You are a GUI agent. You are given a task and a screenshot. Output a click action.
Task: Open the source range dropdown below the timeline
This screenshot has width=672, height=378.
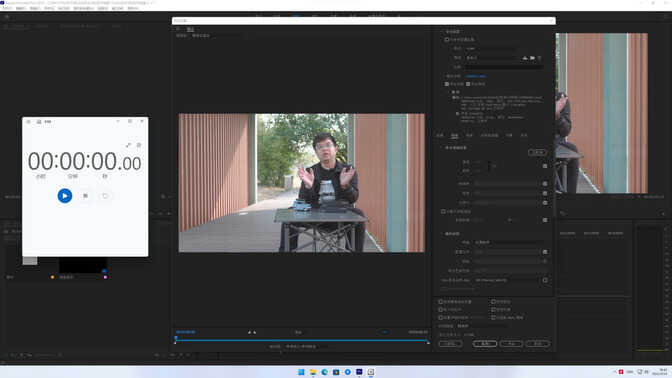click(303, 346)
